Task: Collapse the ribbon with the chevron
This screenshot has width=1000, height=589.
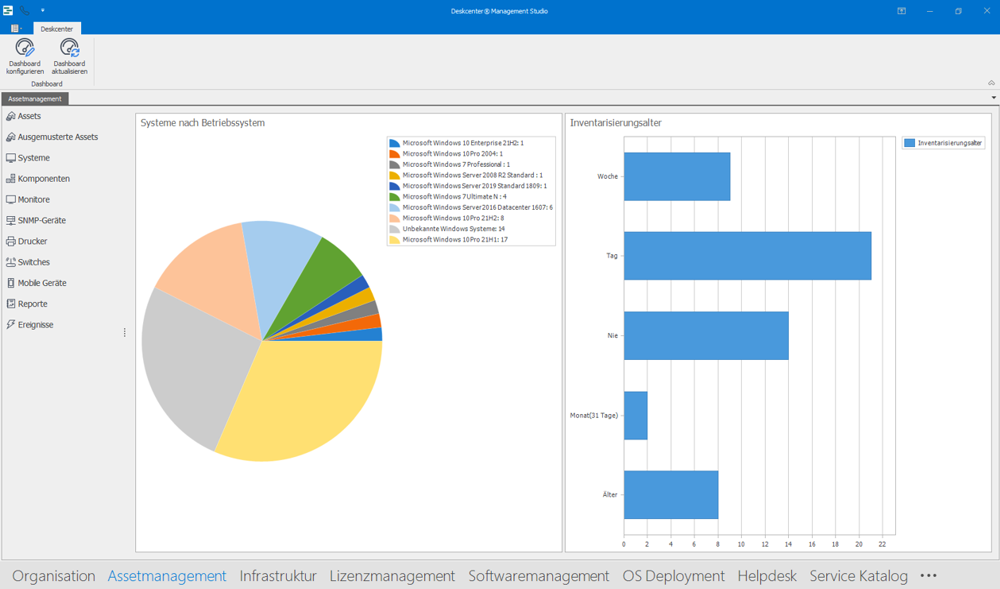Action: (x=991, y=83)
